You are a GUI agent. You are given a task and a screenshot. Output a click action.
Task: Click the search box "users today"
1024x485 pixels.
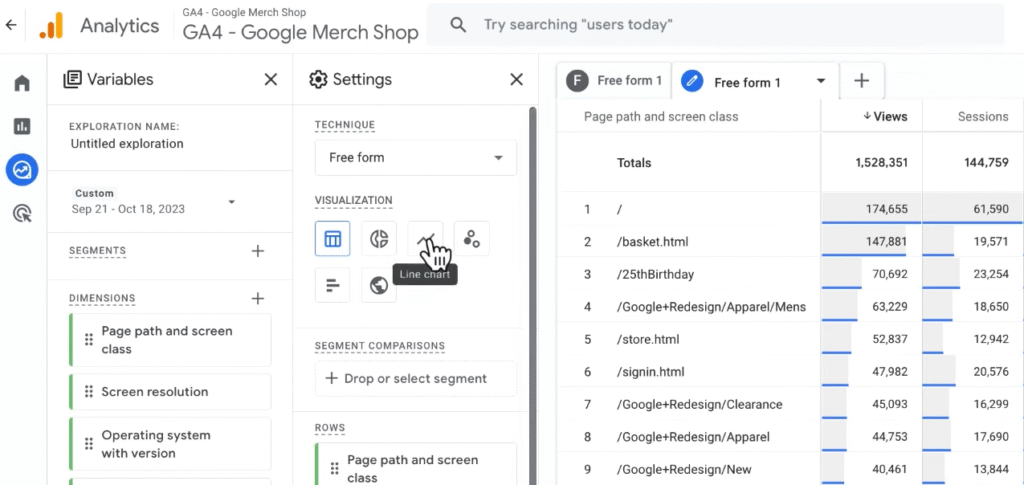716,25
